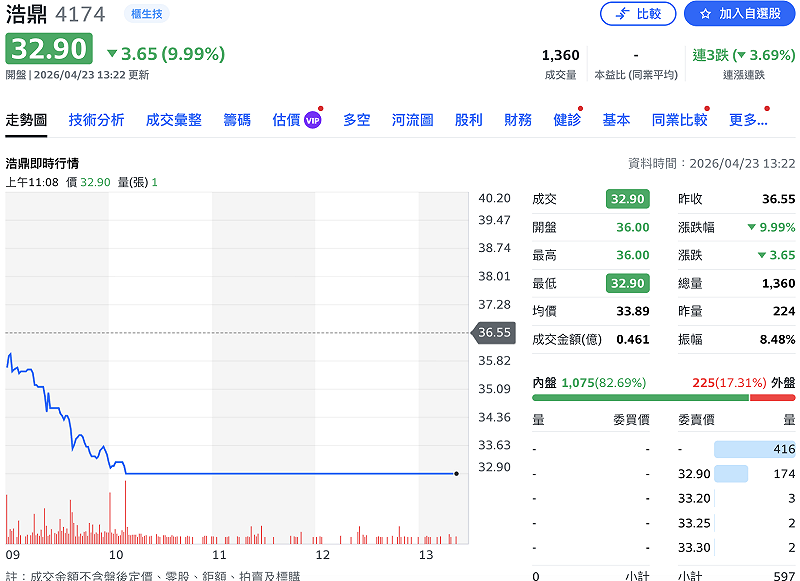This screenshot has width=800, height=581.
Task: Open the 成交彙整 tab
Action: tap(174, 120)
